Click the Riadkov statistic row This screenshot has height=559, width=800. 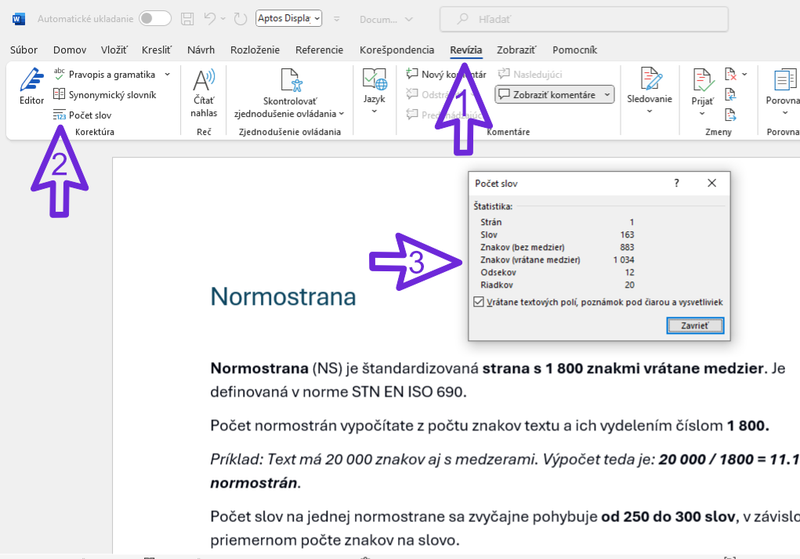point(557,285)
